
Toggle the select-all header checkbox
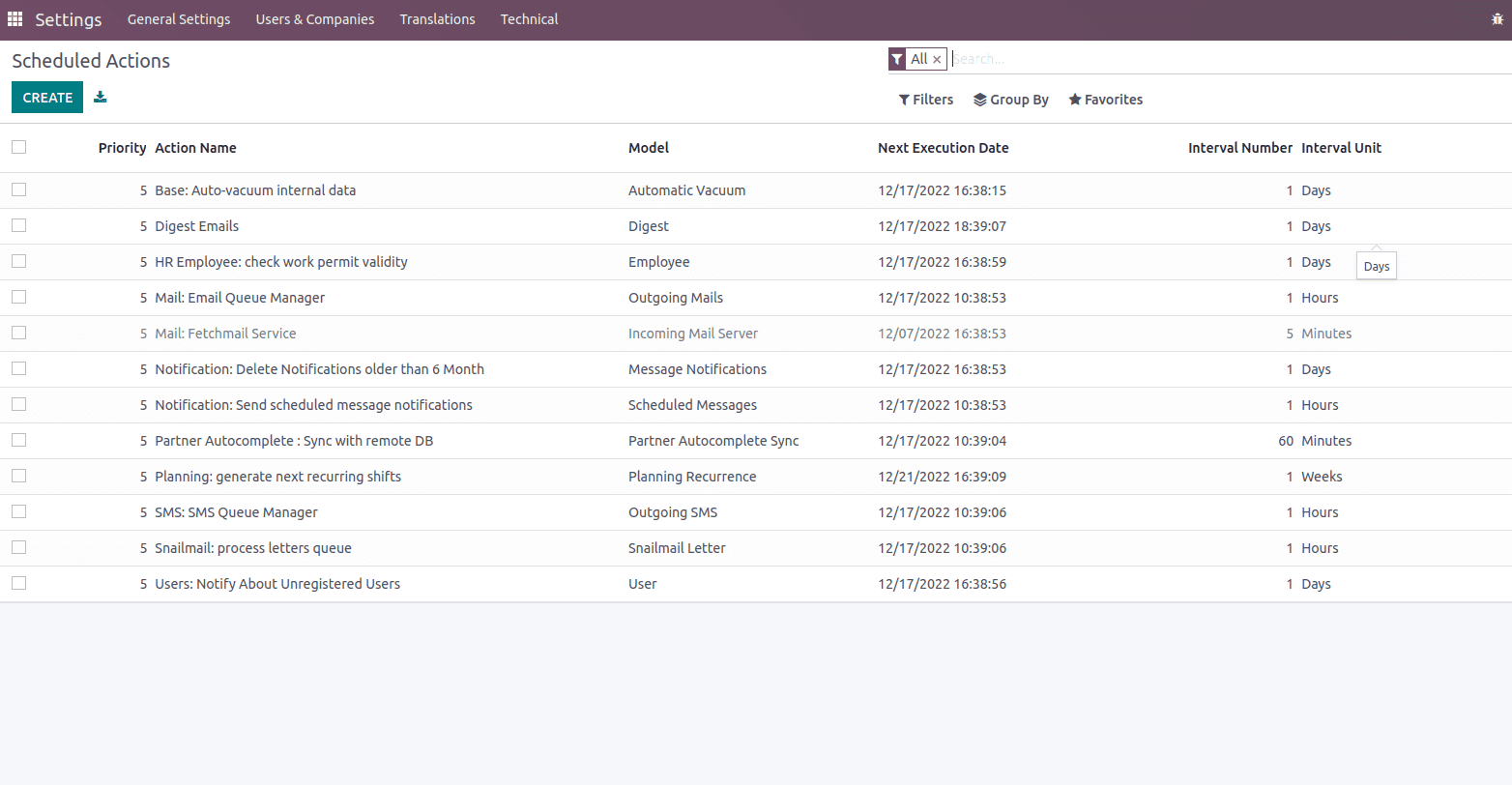[x=19, y=147]
